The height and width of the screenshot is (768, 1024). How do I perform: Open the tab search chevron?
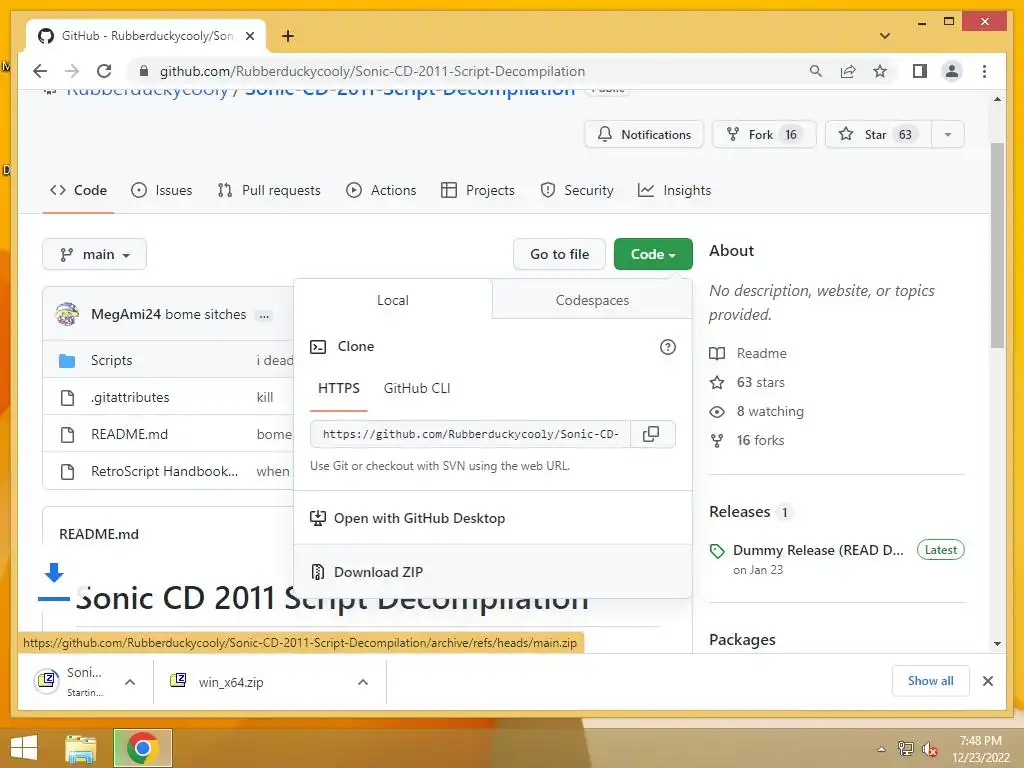click(885, 36)
